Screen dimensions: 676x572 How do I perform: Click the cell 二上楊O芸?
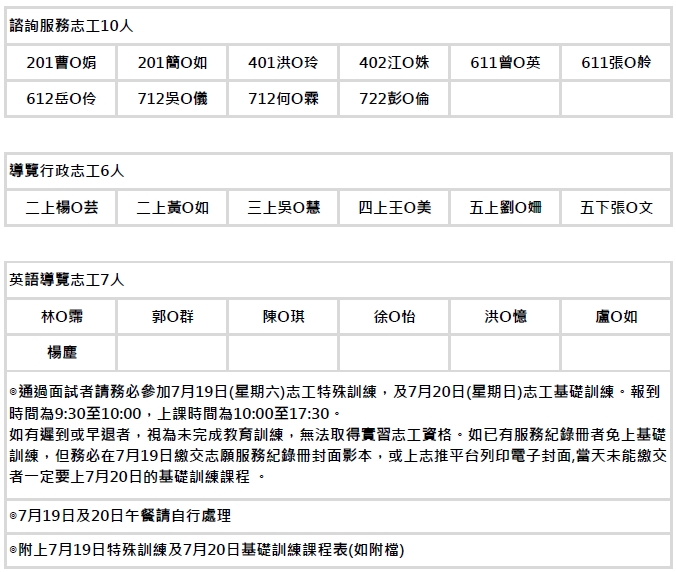point(61,208)
